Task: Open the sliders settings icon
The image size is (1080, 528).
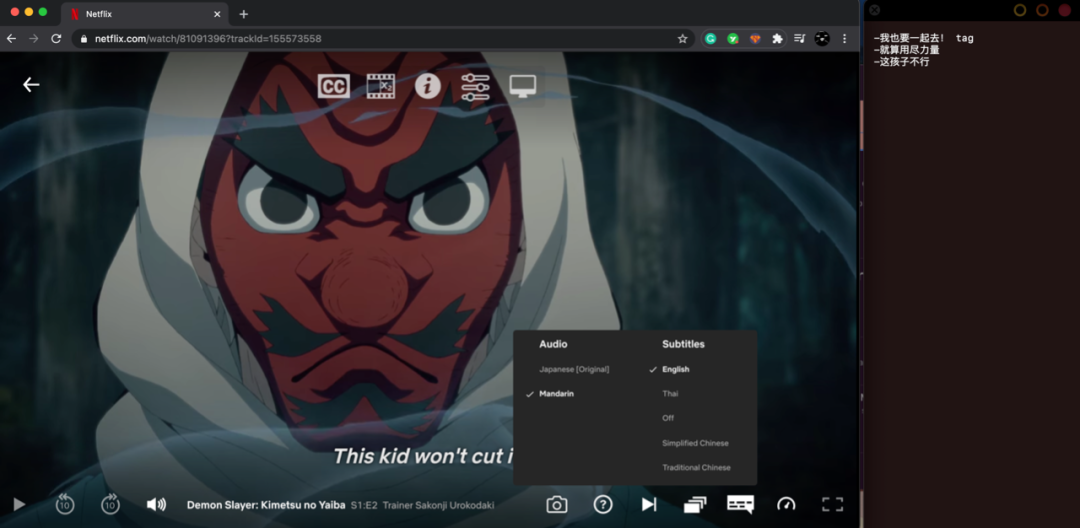Action: [x=475, y=87]
